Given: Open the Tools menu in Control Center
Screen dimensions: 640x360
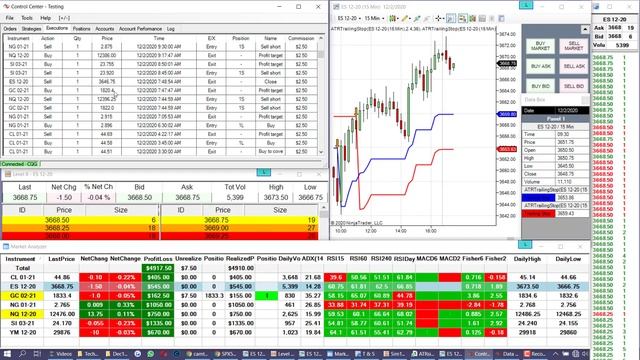Looking at the screenshot, I should click(x=27, y=18).
